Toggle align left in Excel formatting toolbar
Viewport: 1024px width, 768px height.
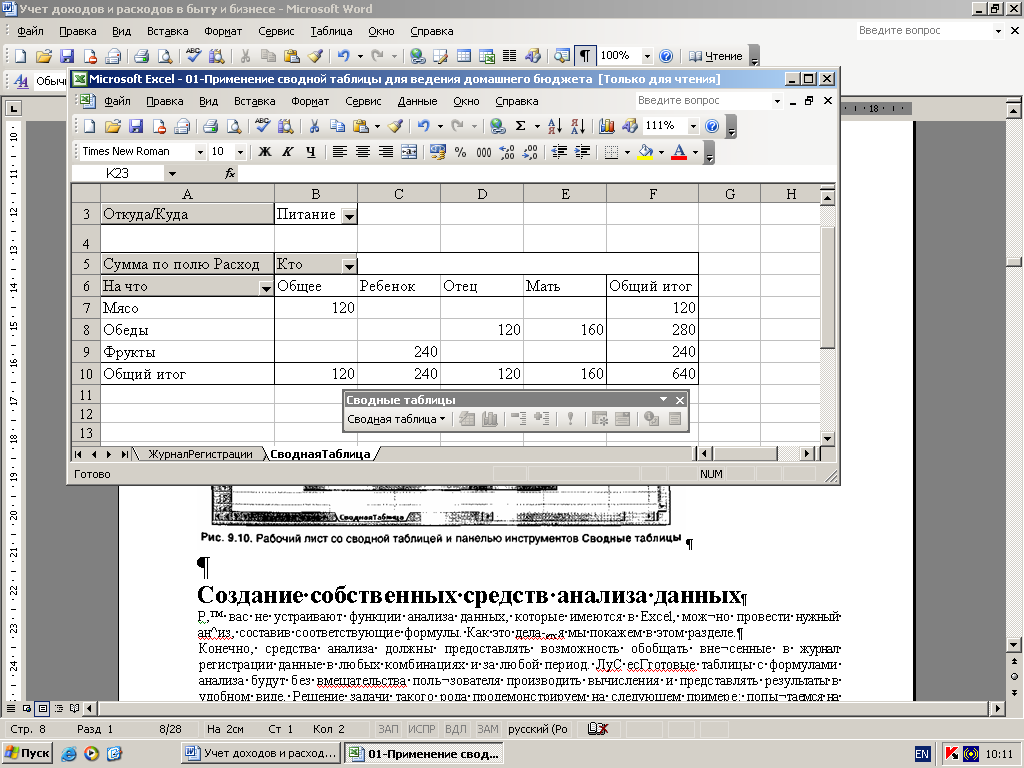tap(340, 152)
